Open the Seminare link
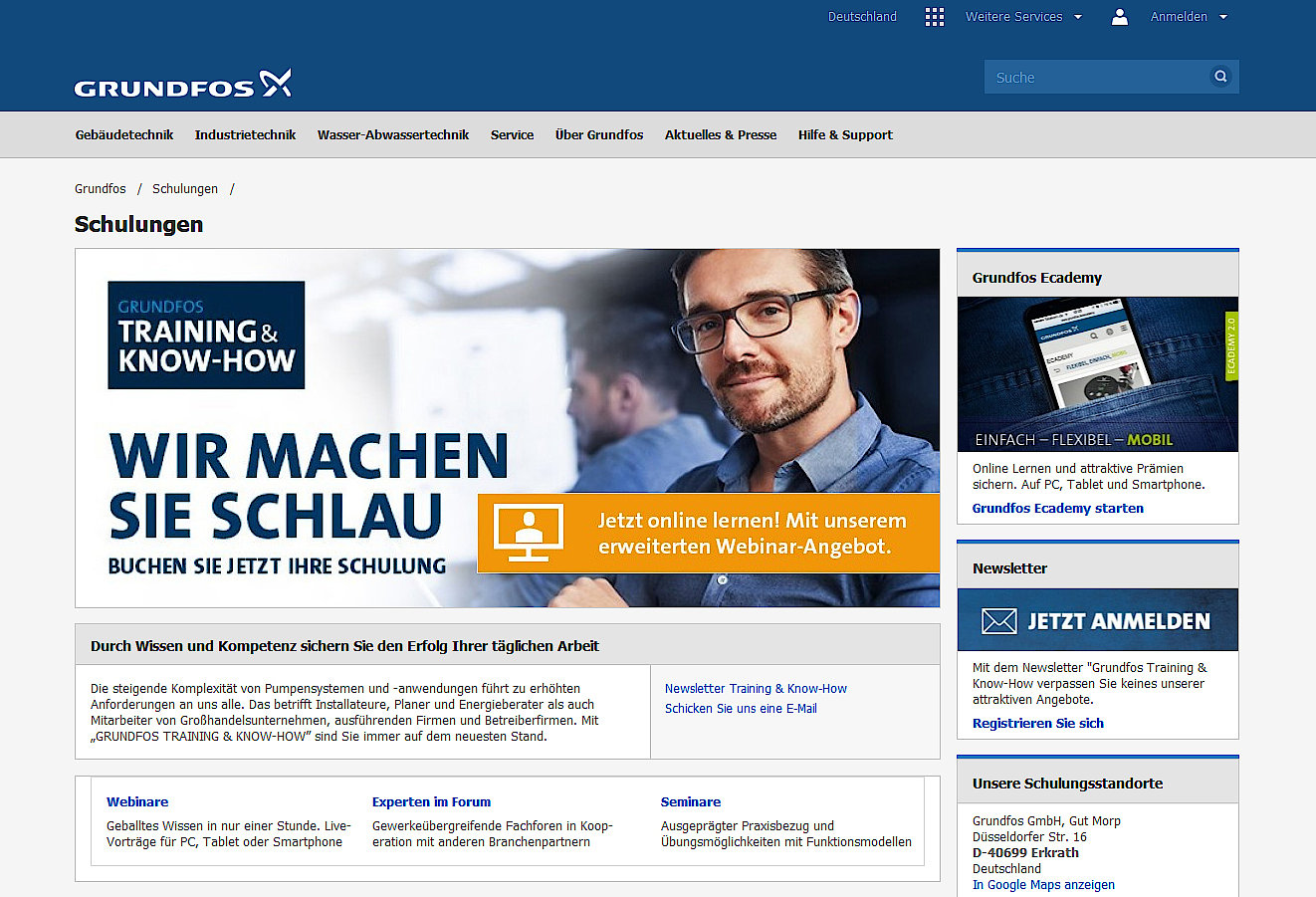This screenshot has height=897, width=1316. [691, 801]
